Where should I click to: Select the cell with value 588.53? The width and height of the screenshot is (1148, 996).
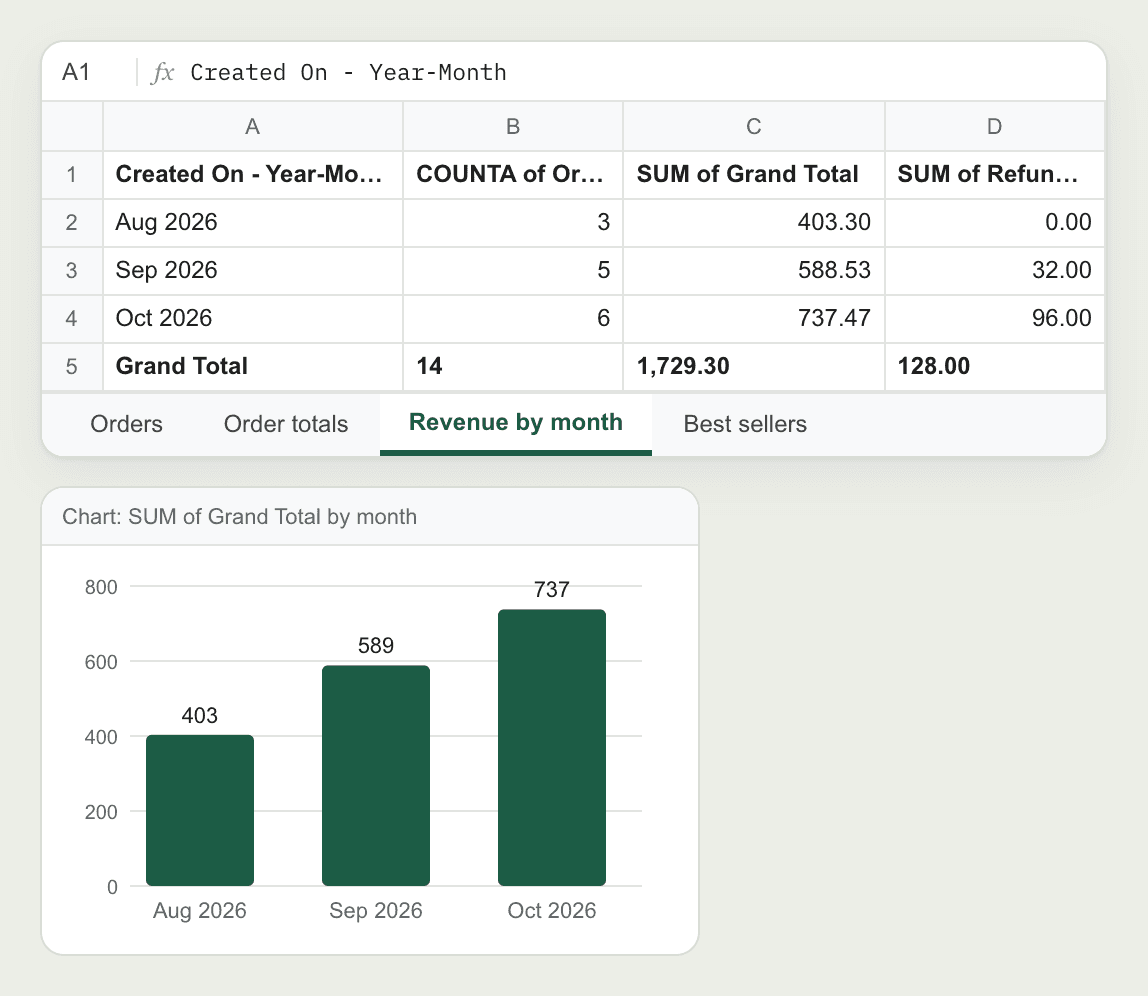point(753,270)
